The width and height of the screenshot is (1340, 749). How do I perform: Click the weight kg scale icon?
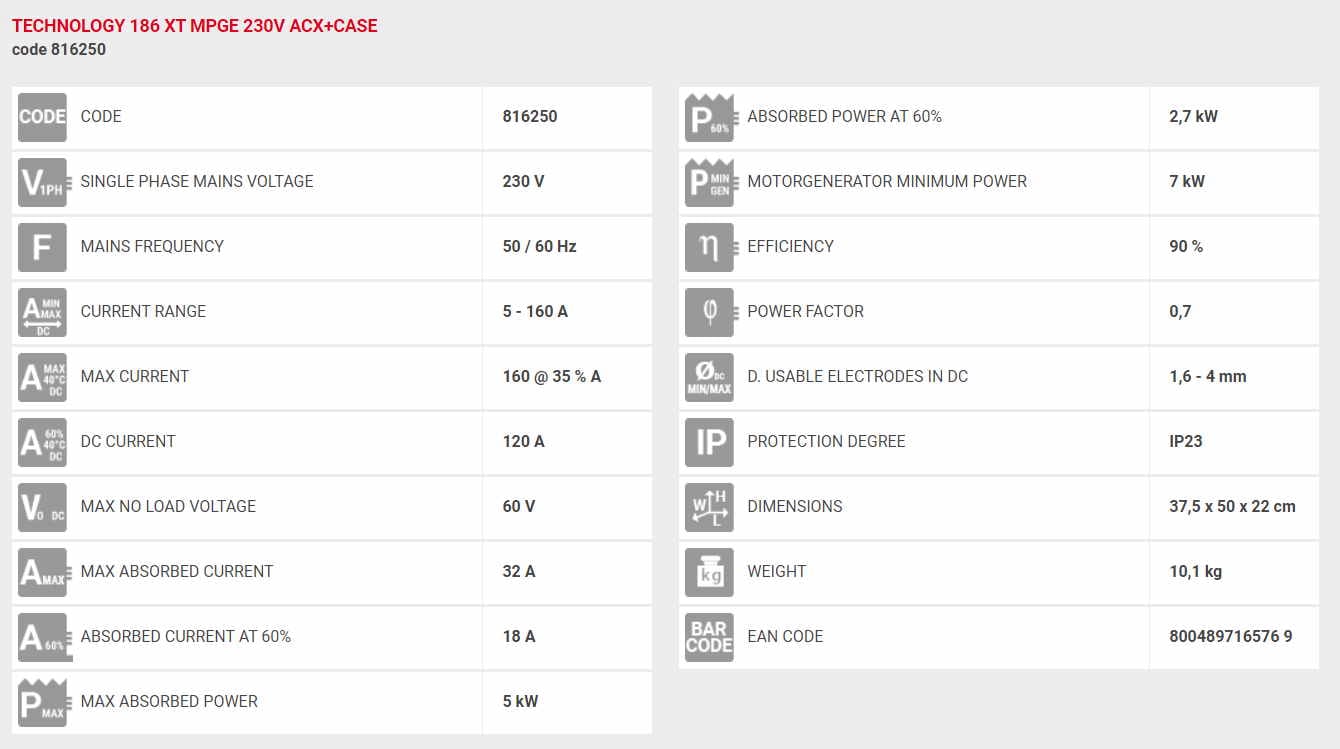(709, 572)
